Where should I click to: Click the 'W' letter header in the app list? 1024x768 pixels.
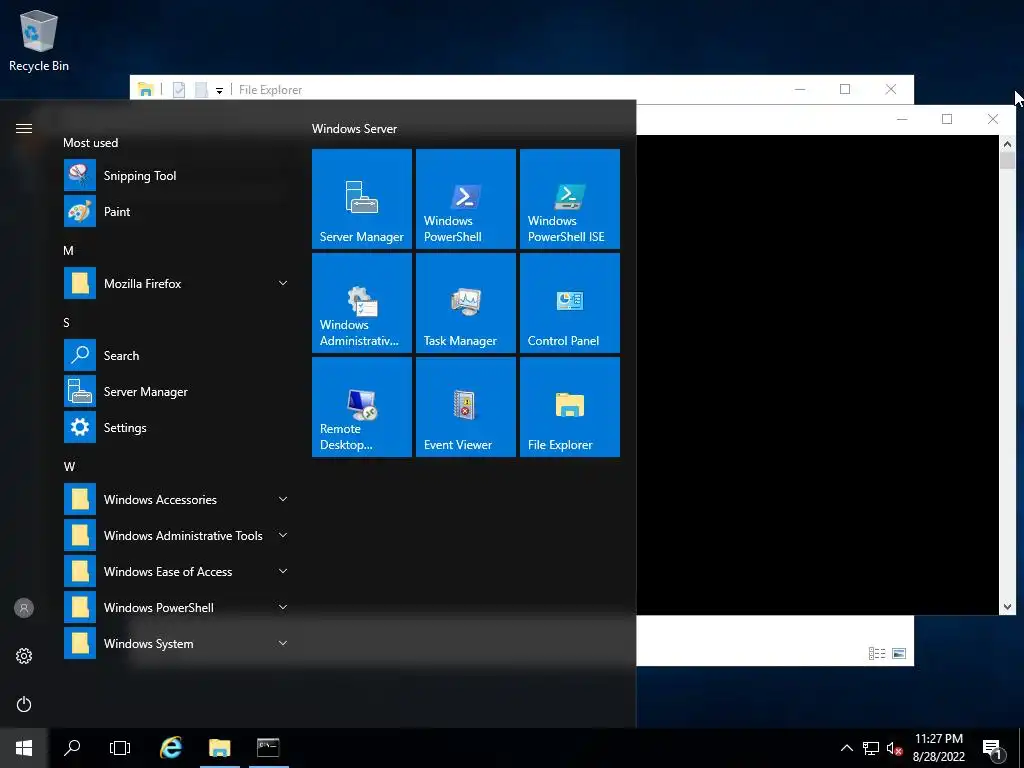click(x=69, y=467)
